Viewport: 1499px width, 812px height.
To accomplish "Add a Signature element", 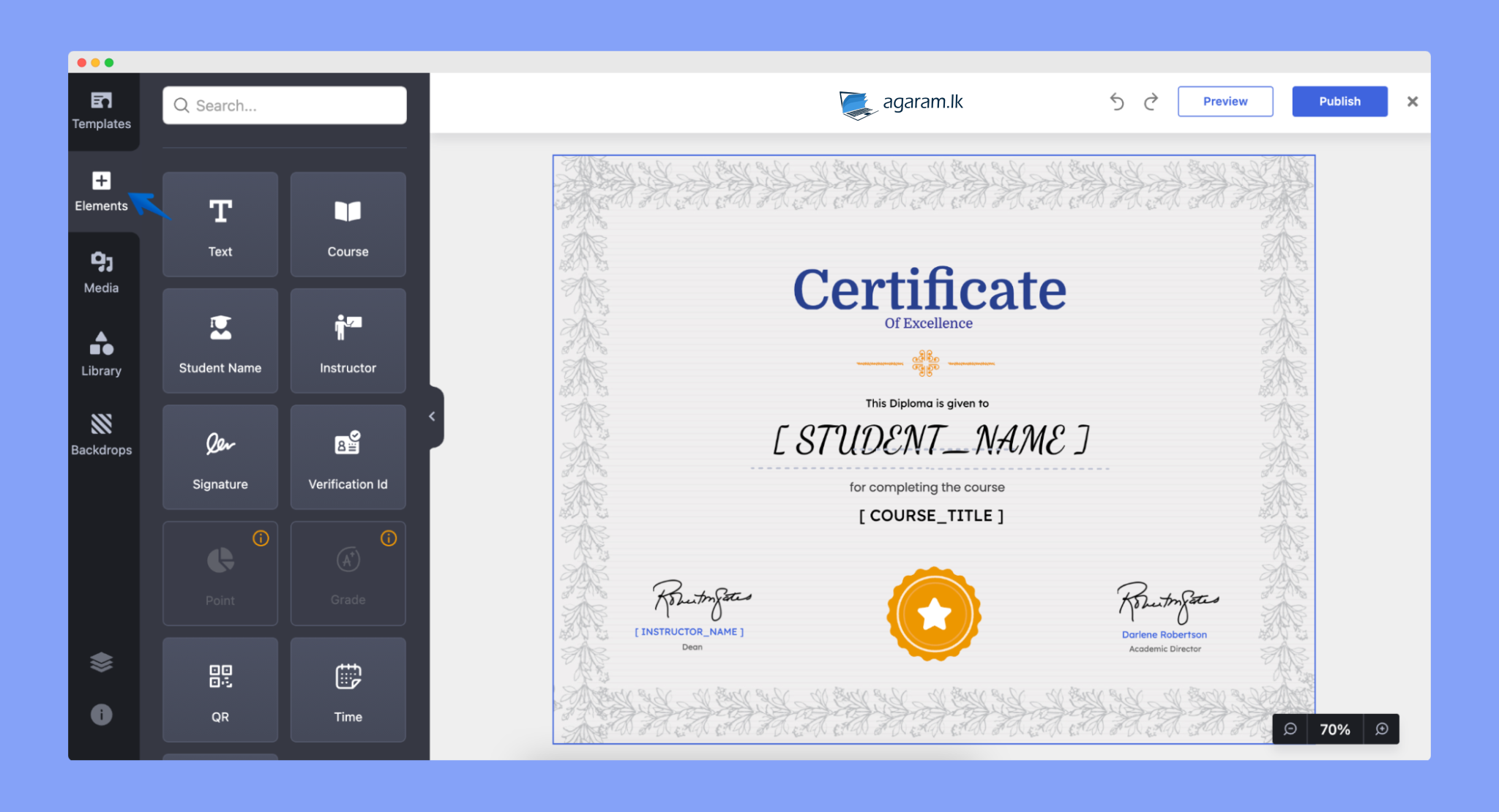I will click(x=220, y=457).
